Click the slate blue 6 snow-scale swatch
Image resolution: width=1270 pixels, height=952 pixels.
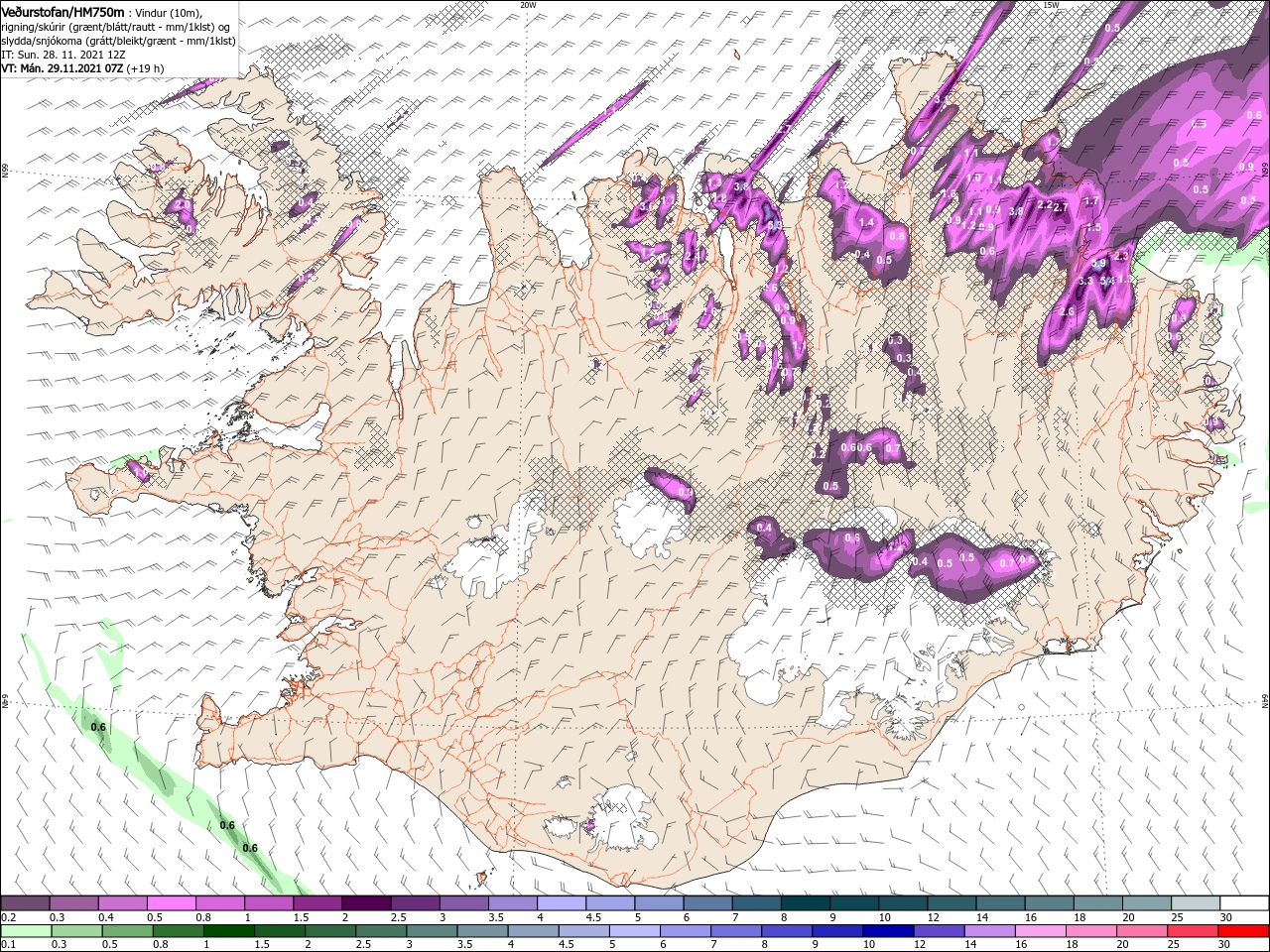point(707,903)
